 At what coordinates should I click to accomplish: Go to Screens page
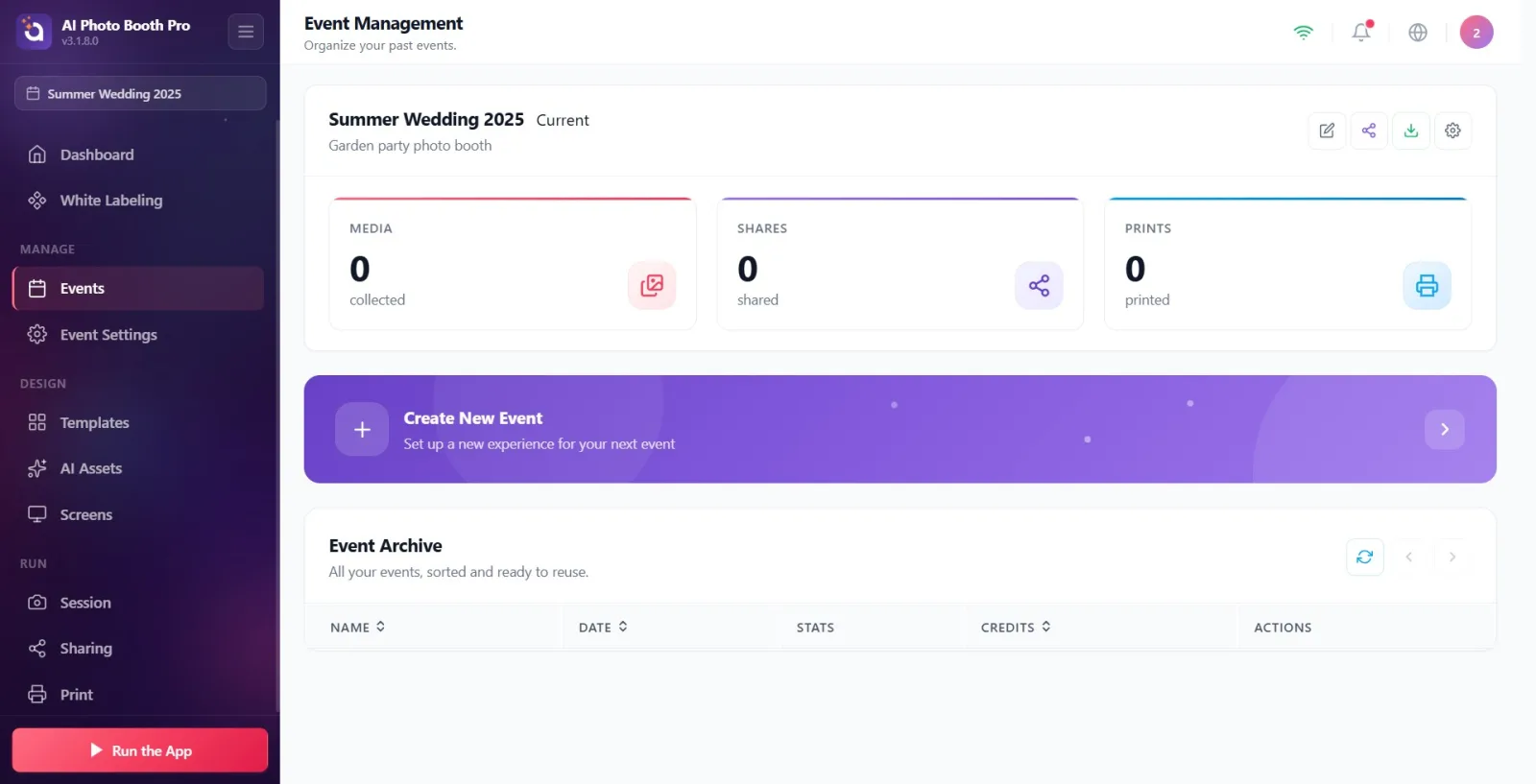[x=138, y=515]
